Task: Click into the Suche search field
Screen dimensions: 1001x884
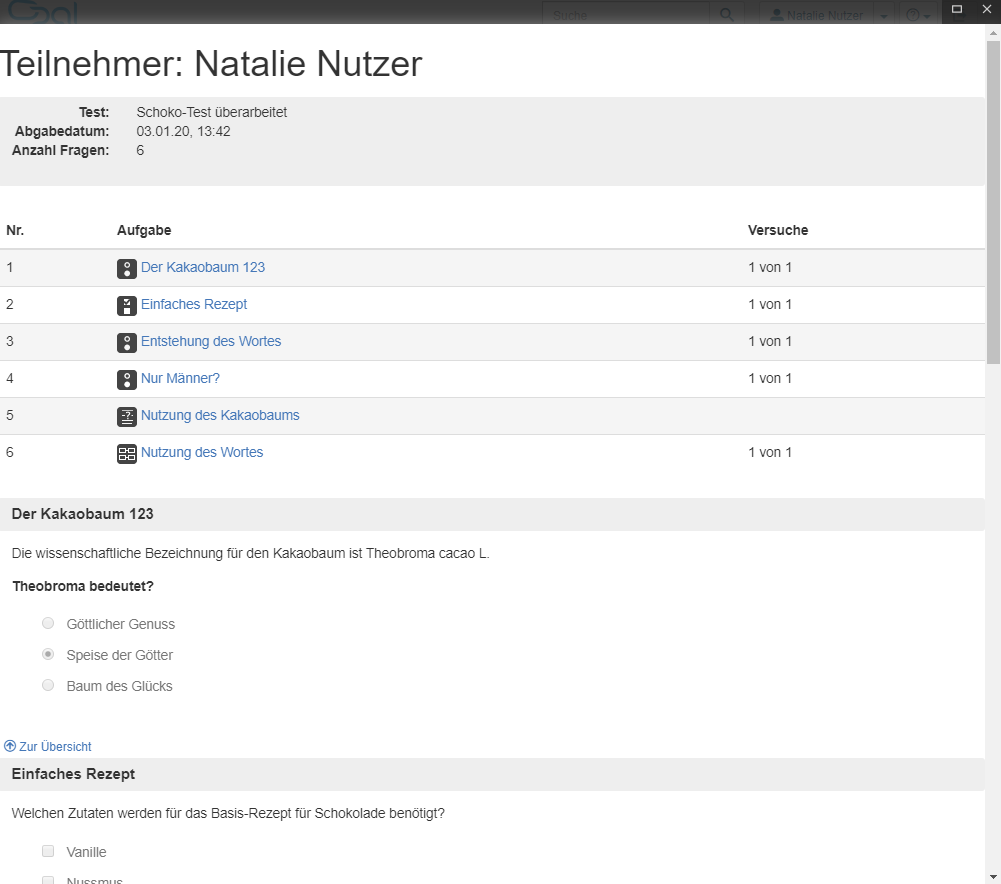Action: pos(625,15)
